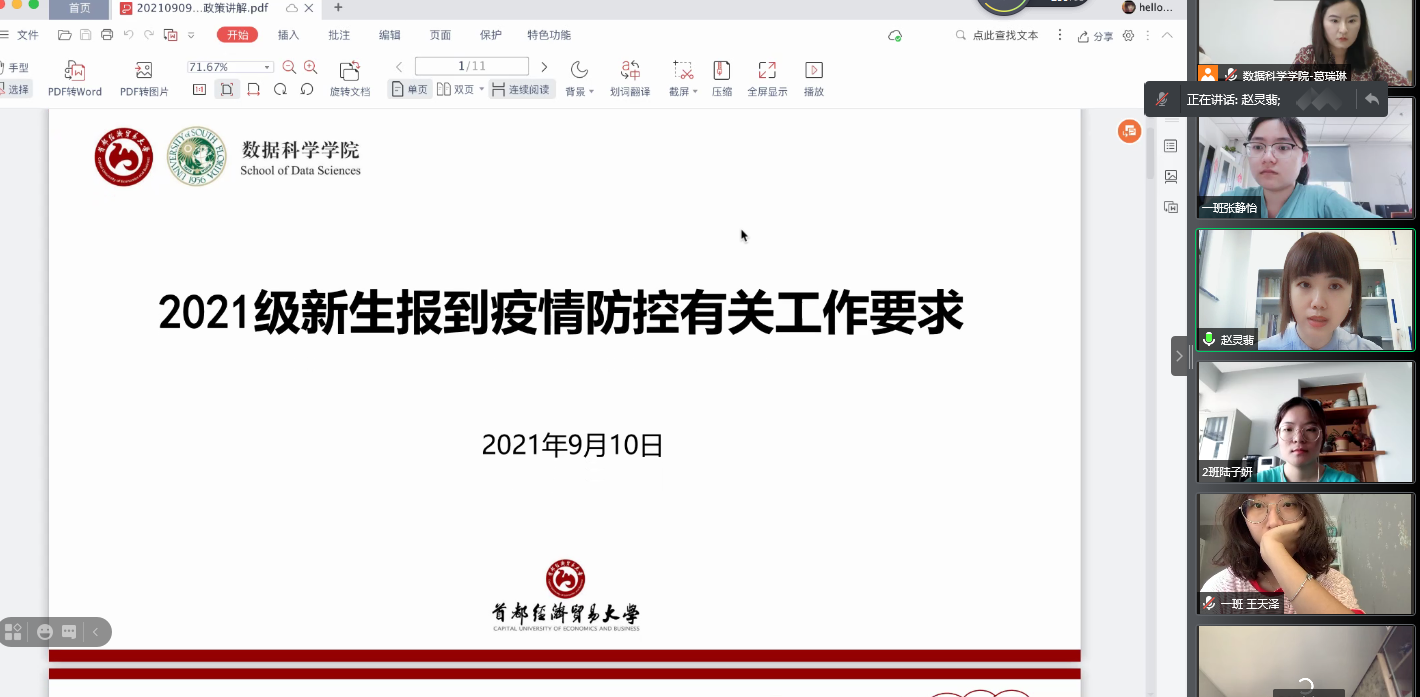1420x697 pixels.
Task: Select the fit width view icon
Action: pos(253,89)
